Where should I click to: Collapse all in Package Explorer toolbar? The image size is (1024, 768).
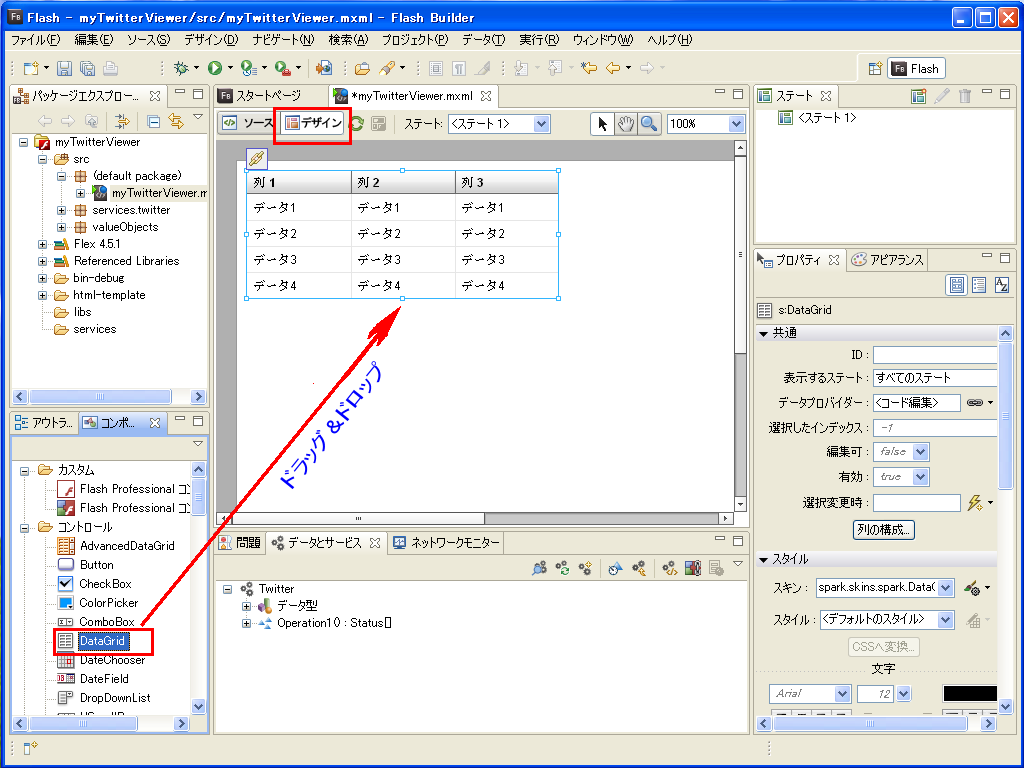click(x=153, y=121)
